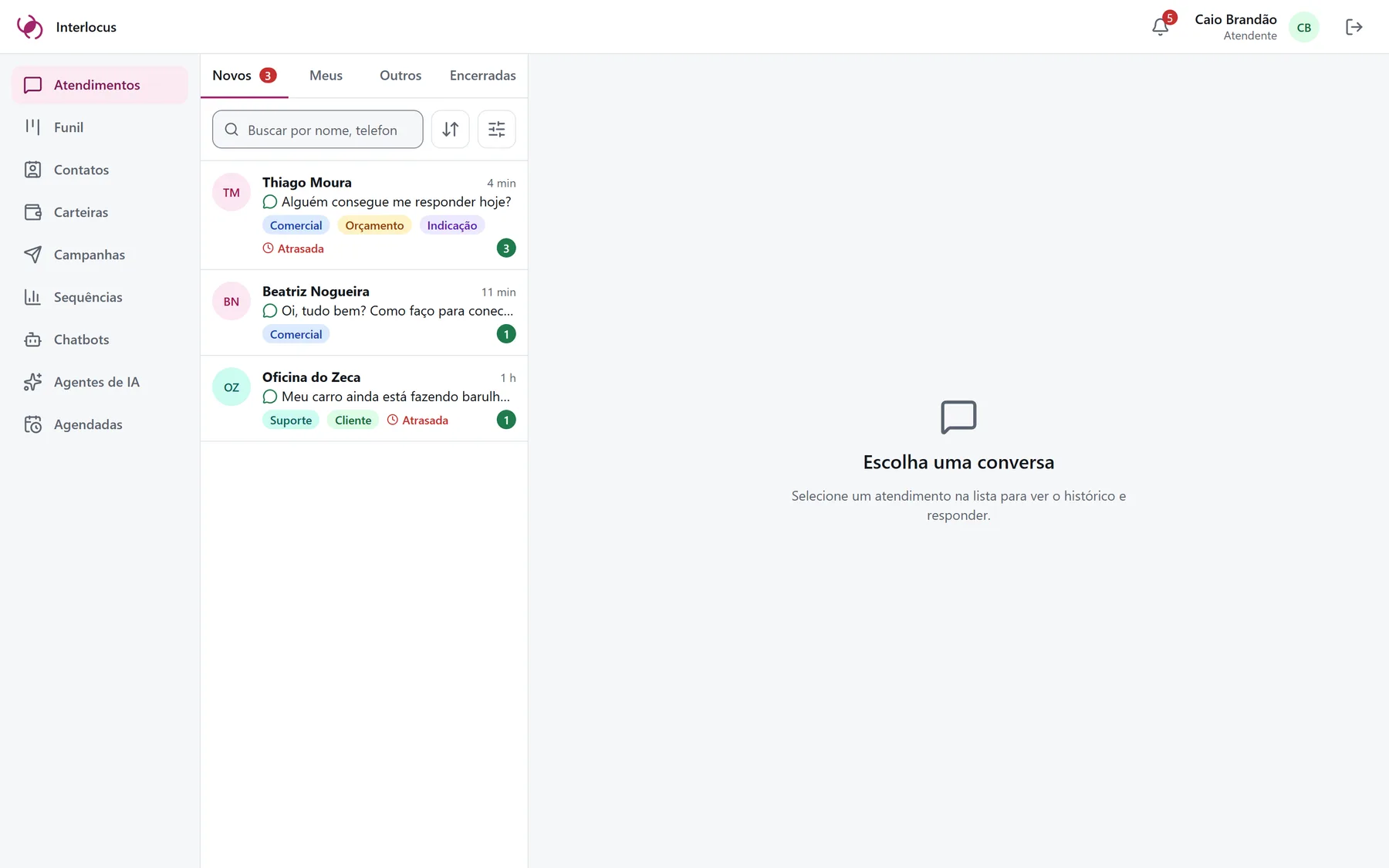Click the Funil sidebar icon

point(32,127)
